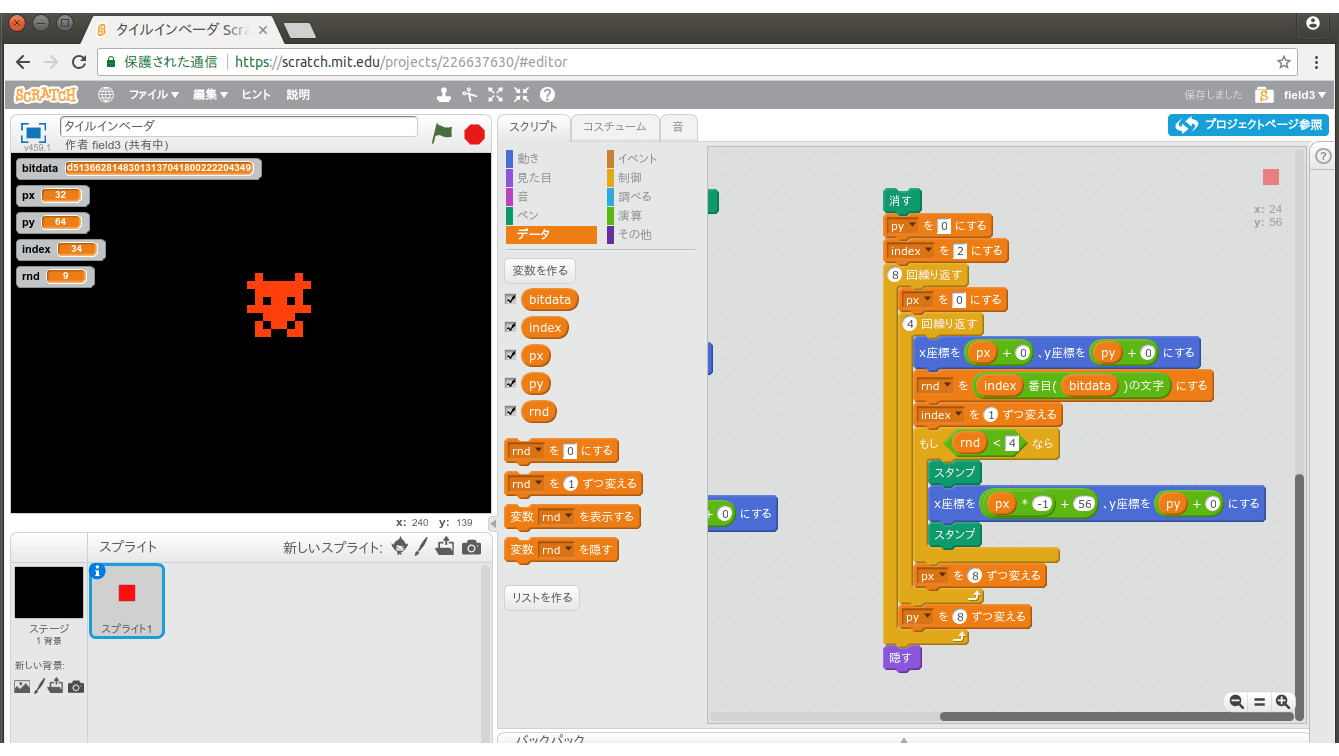Select the shrink sprite tool
1339x756 pixels.
(521, 94)
